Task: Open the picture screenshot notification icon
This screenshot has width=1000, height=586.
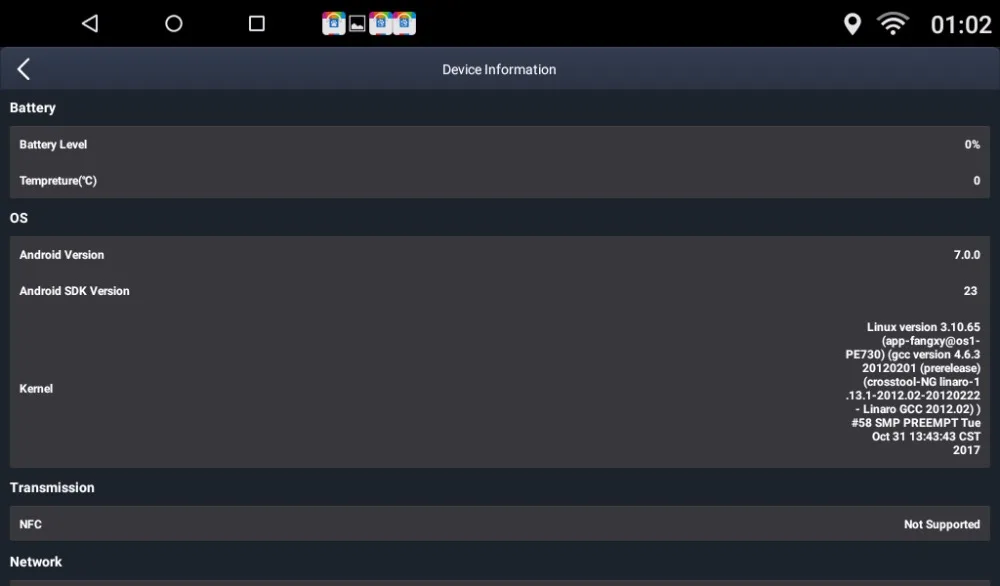Action: (x=357, y=24)
